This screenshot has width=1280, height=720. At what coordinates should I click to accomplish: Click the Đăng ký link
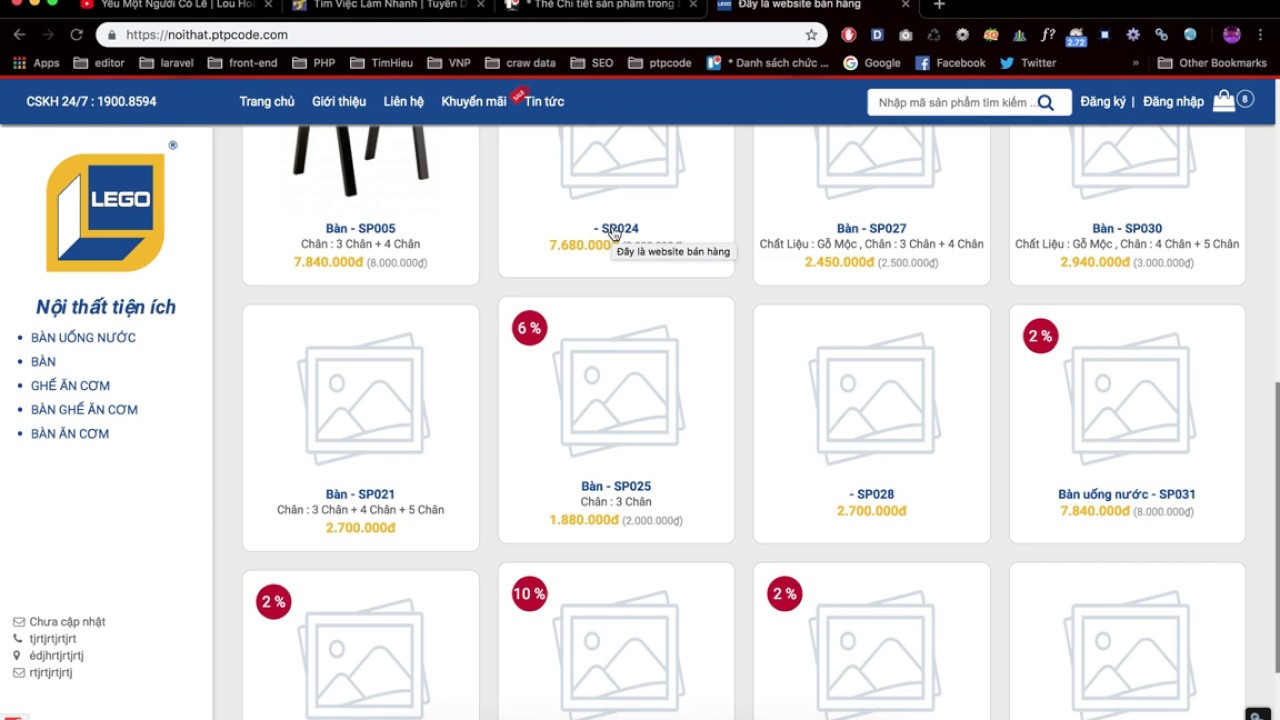1103,102
